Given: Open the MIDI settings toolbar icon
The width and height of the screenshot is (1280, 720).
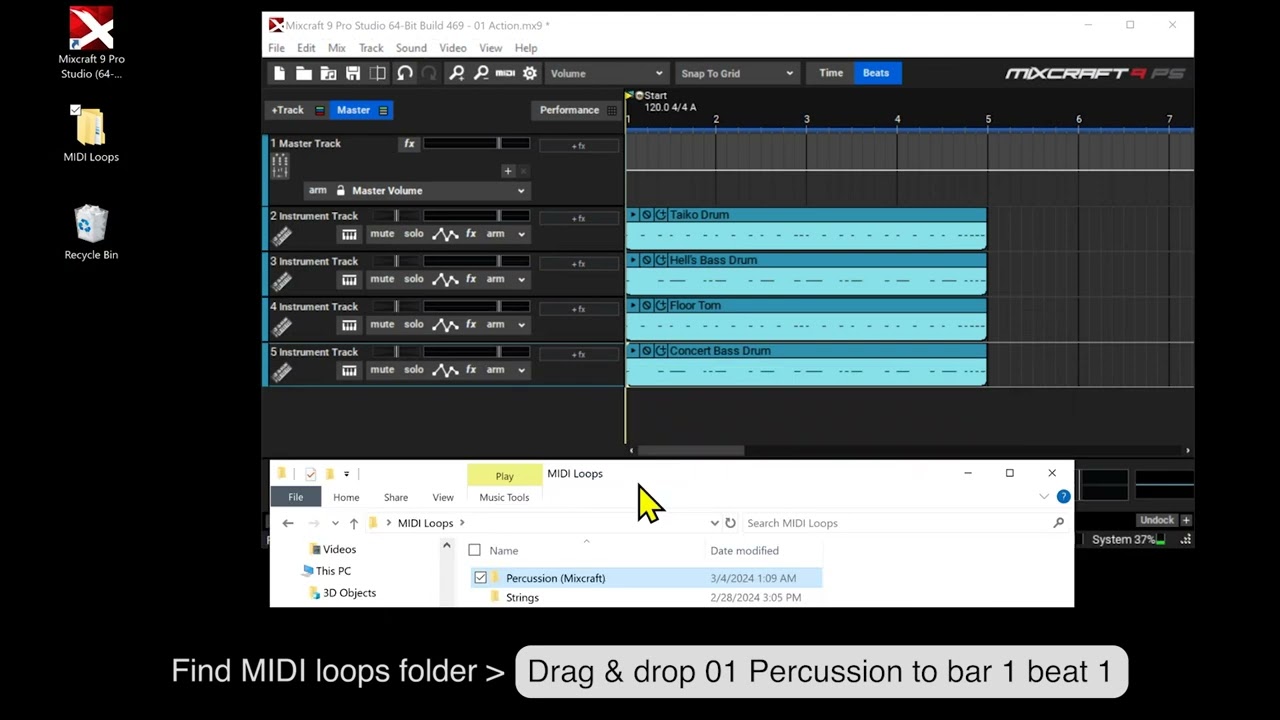Looking at the screenshot, I should click(x=505, y=73).
